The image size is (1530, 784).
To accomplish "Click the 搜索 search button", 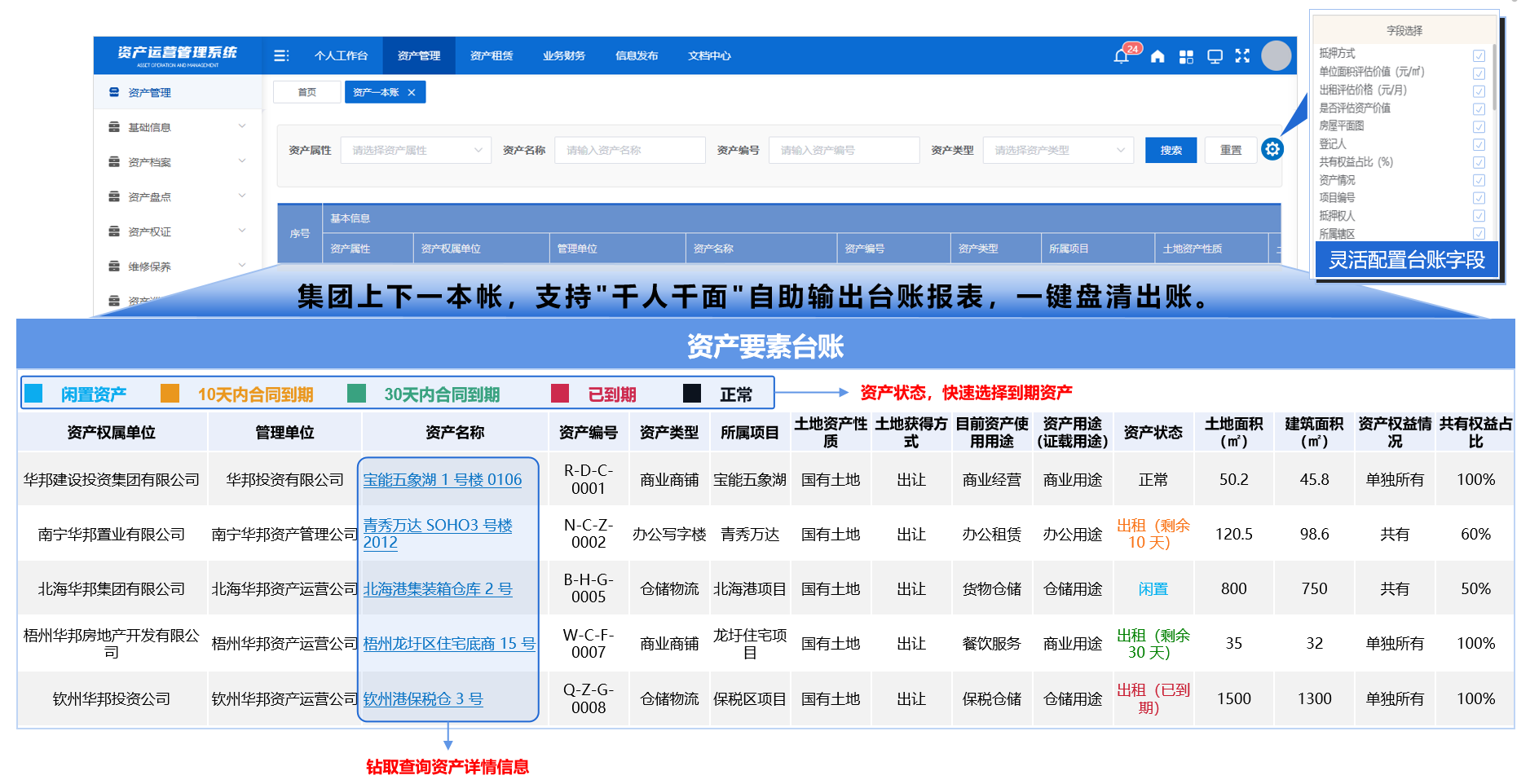I will point(1171,149).
